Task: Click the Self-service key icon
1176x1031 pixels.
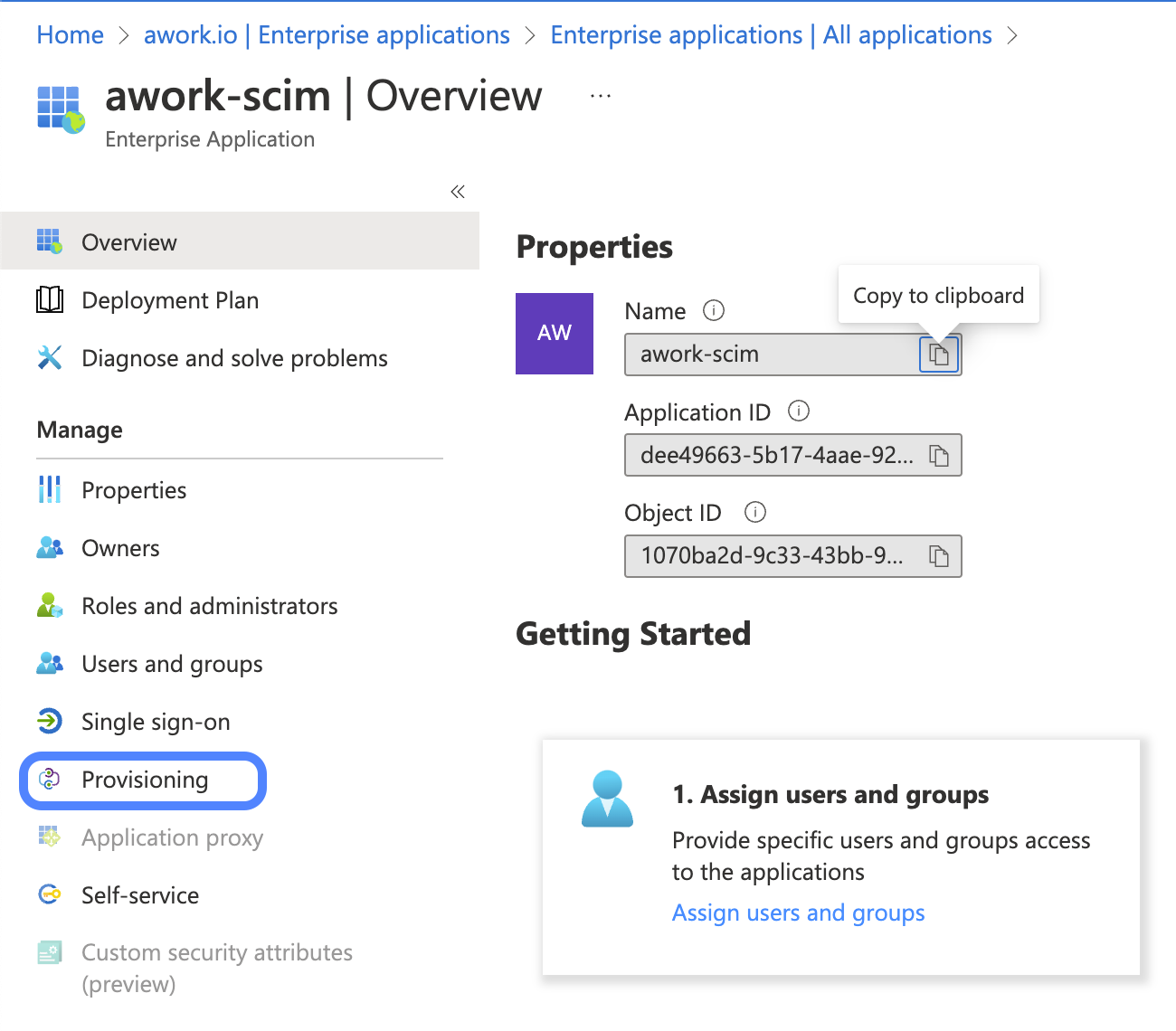Action: (50, 894)
